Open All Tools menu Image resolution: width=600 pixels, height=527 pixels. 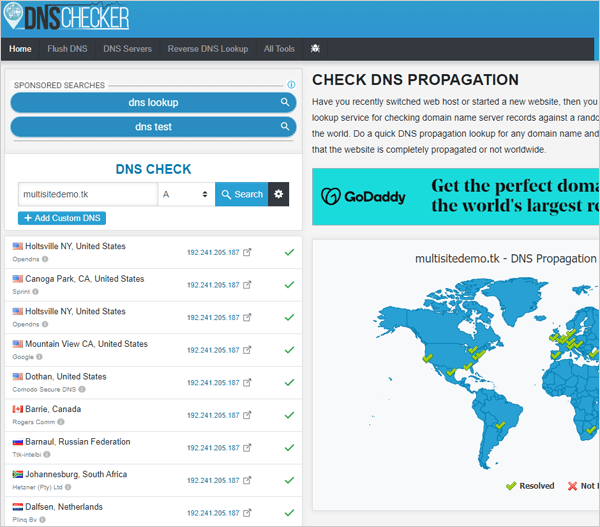279,49
